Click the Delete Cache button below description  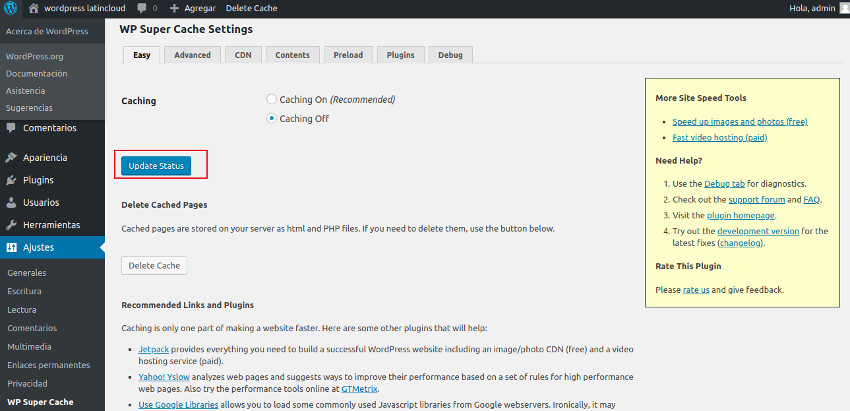click(x=154, y=266)
